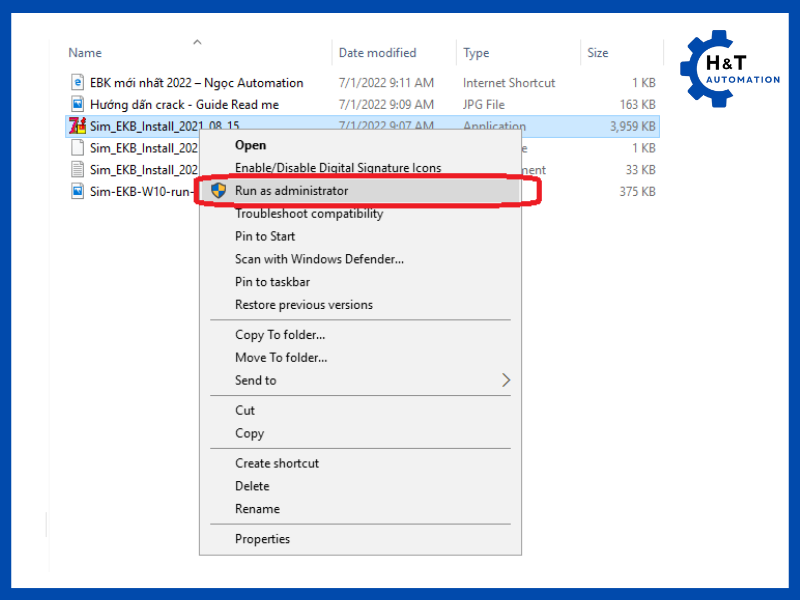This screenshot has width=800, height=600.
Task: Click the image icon for Sim-EKB-W10-run file
Action: pyautogui.click(x=78, y=191)
